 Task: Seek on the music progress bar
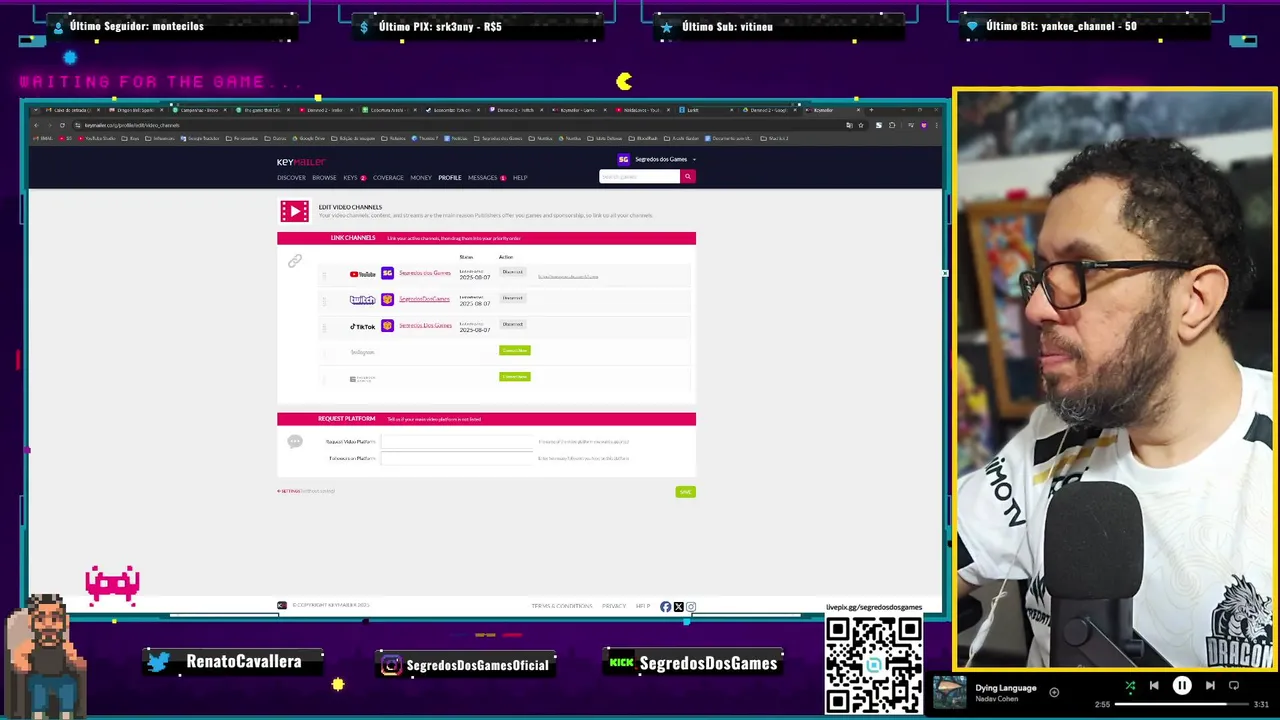pos(1181,704)
